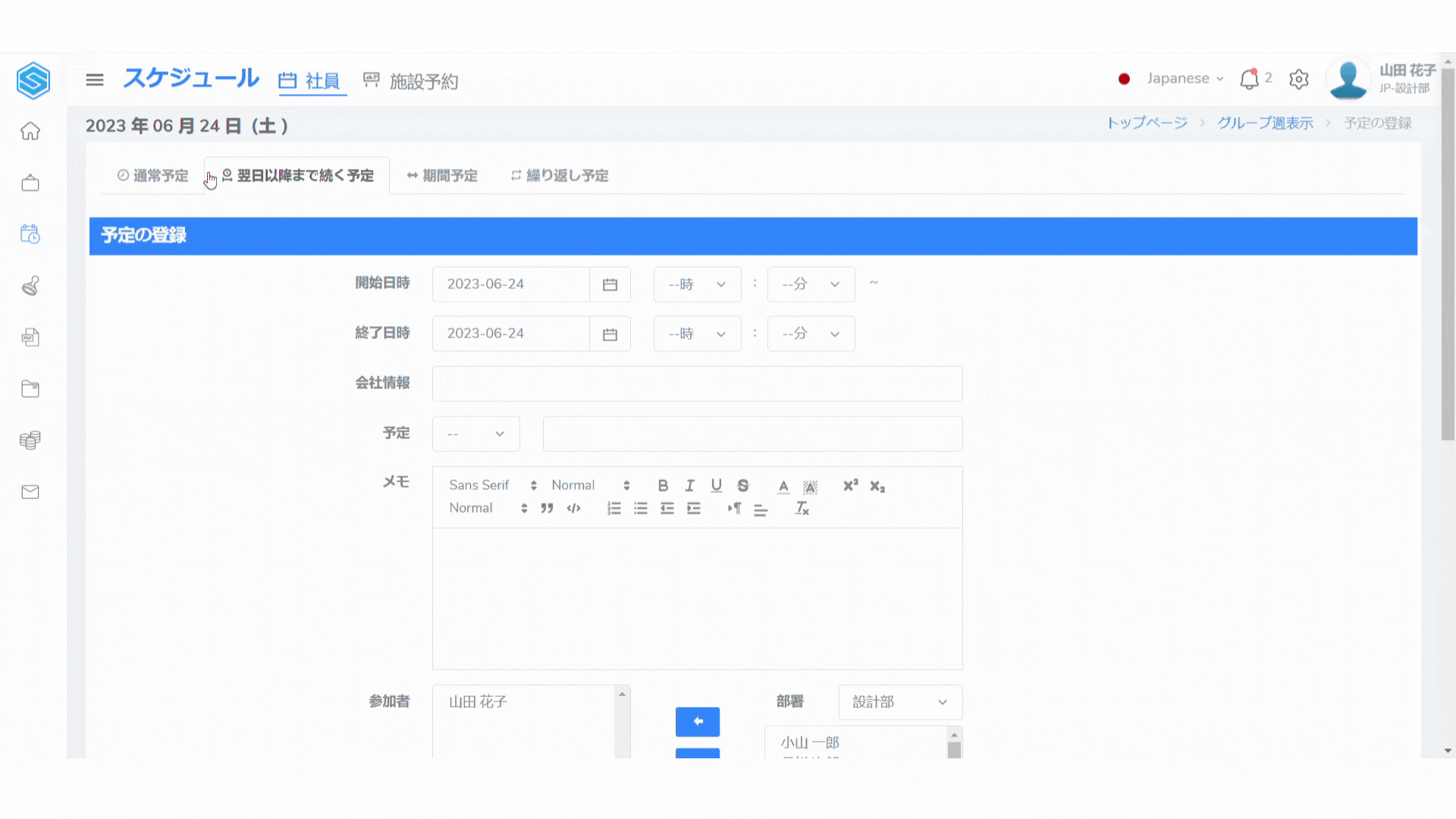This screenshot has height=819, width=1456.
Task: Toggle italic formatting in memo editor
Action: point(689,485)
